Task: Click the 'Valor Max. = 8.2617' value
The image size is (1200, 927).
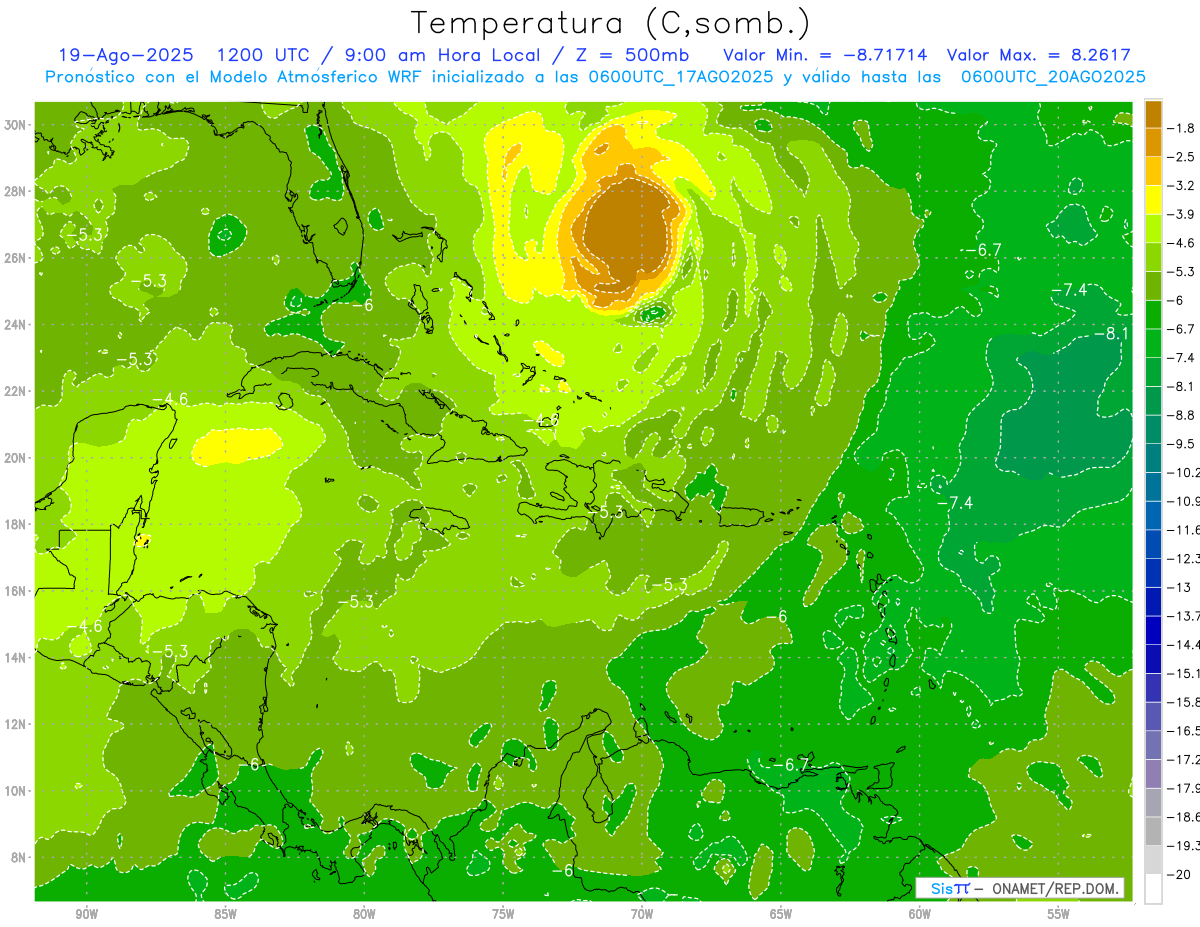Action: 1038,55
